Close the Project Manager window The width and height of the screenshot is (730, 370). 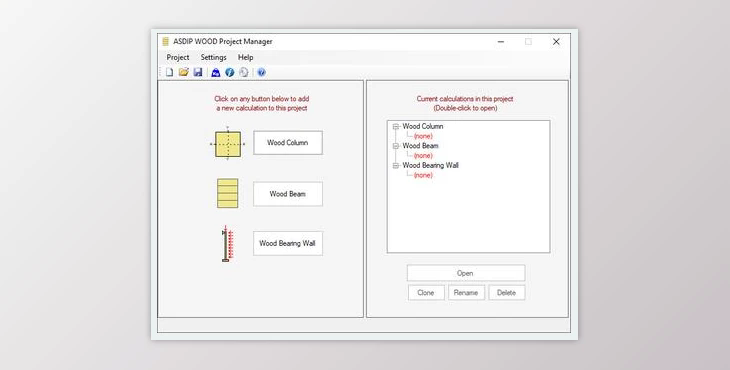click(x=556, y=41)
